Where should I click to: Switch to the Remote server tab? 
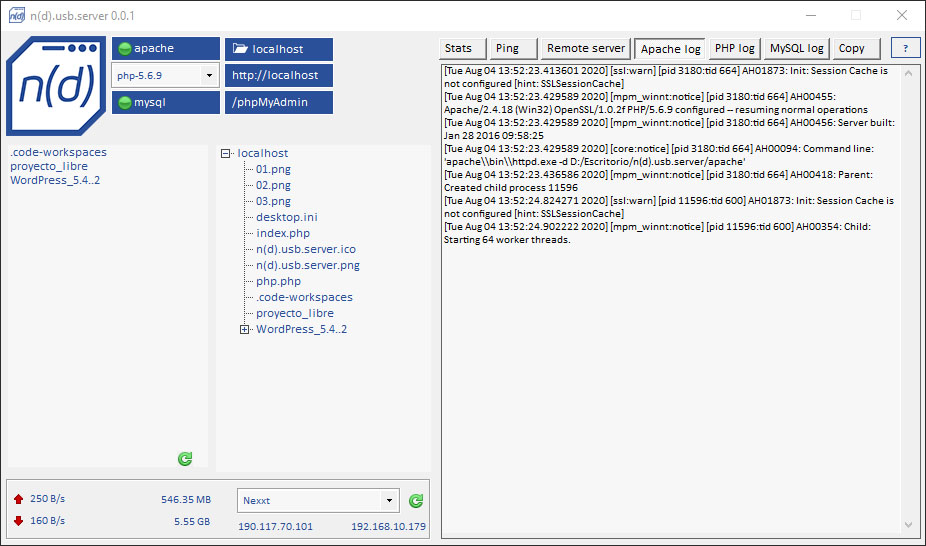[585, 48]
